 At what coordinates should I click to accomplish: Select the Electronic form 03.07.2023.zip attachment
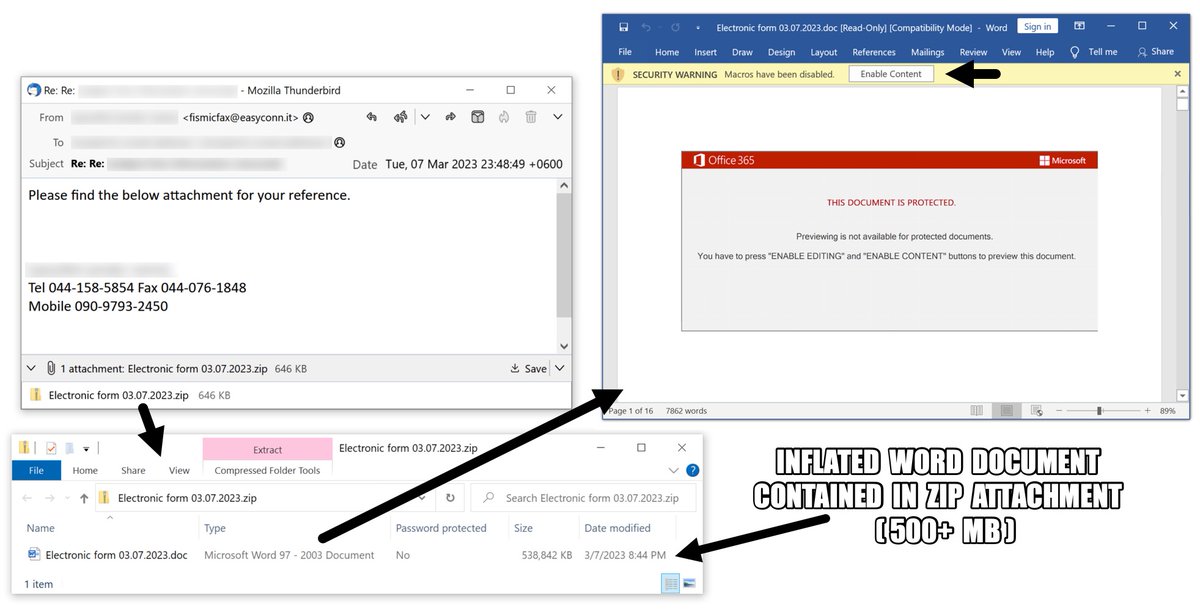(x=118, y=395)
